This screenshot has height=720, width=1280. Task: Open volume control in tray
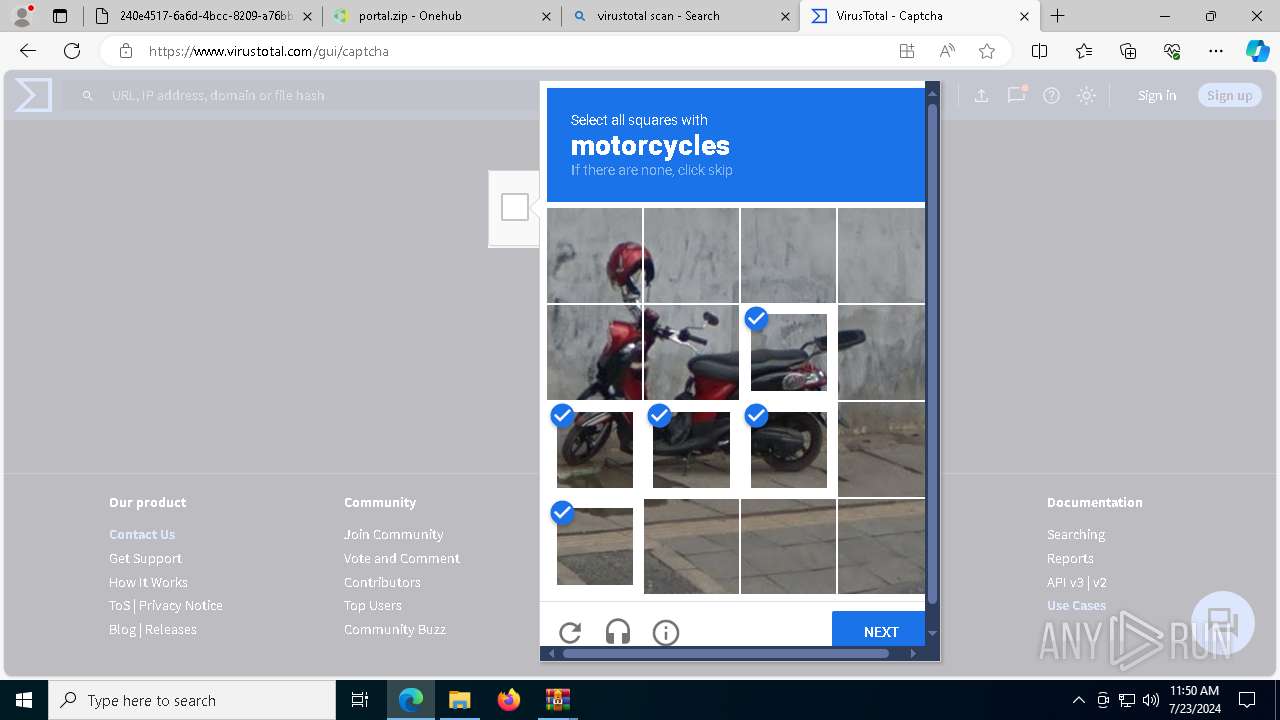(x=1151, y=700)
